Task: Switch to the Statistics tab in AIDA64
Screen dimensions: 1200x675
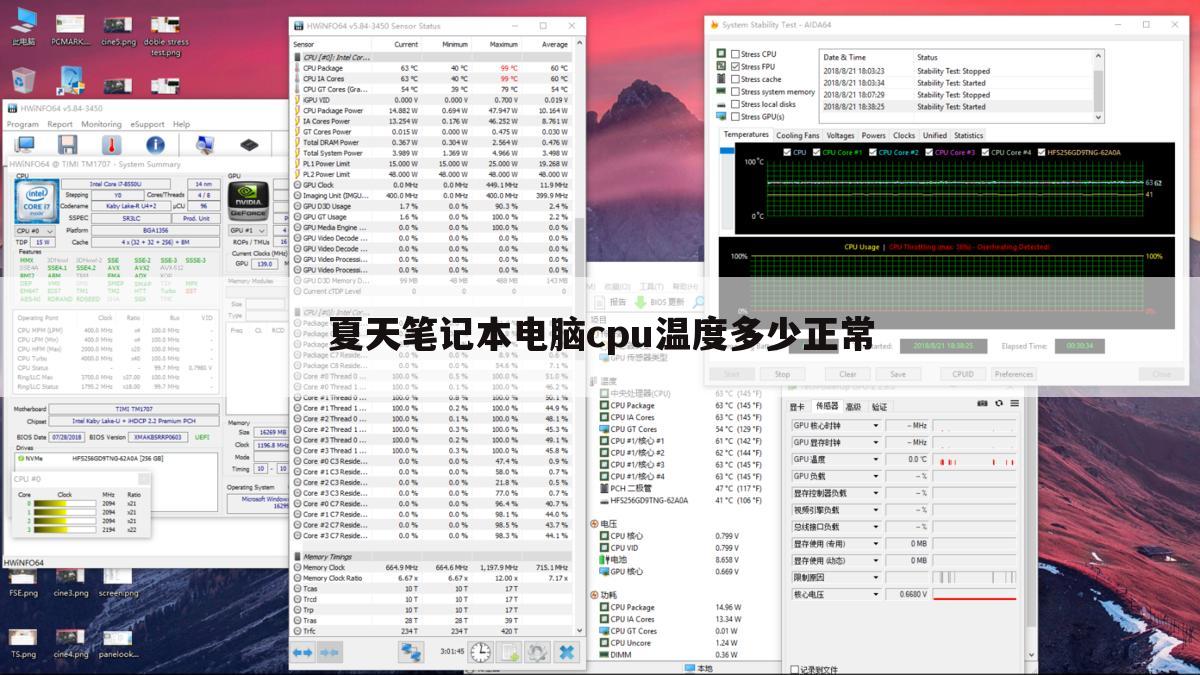Action: pyautogui.click(x=967, y=135)
